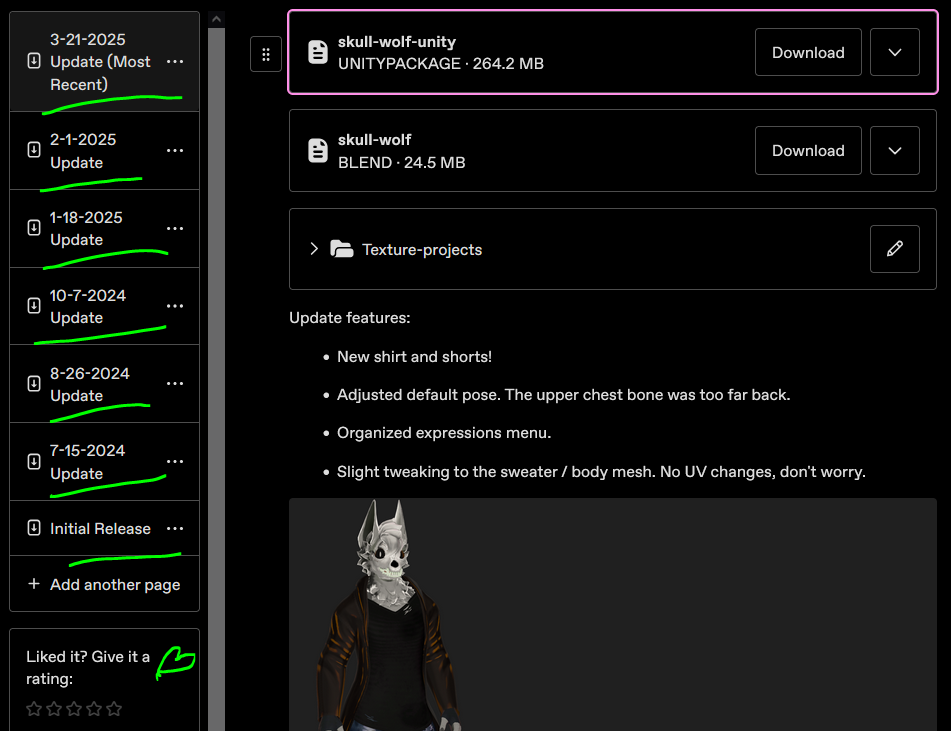Click download icon beside 8-26-2024 Update
Image resolution: width=951 pixels, height=731 pixels.
pos(34,383)
